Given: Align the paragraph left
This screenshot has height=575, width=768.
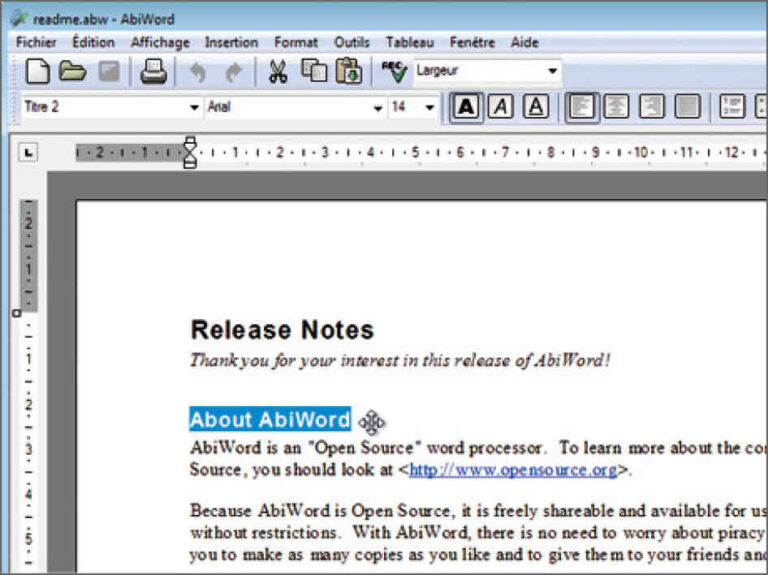Looking at the screenshot, I should tap(581, 106).
